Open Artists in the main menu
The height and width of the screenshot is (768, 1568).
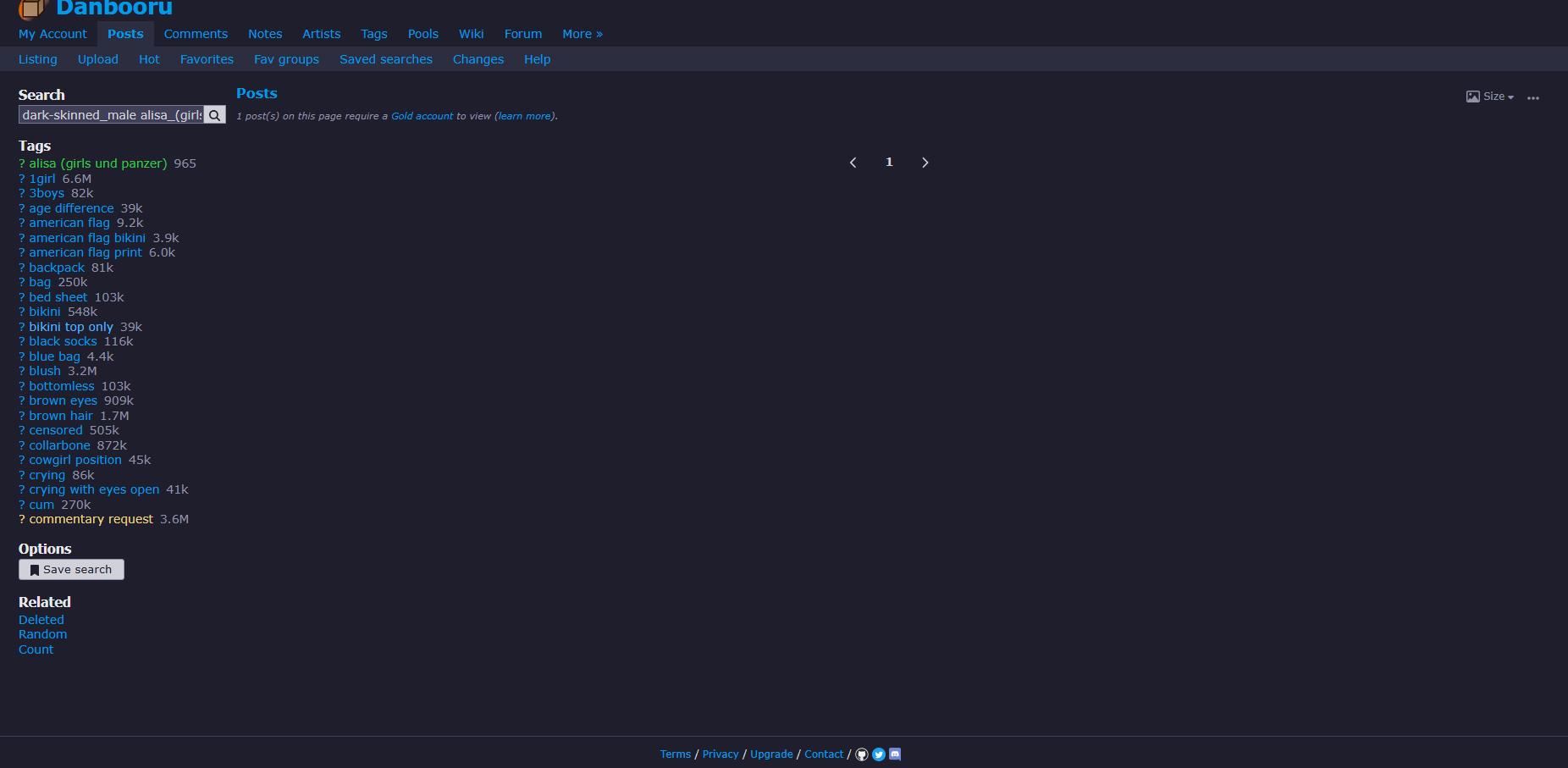coord(322,34)
